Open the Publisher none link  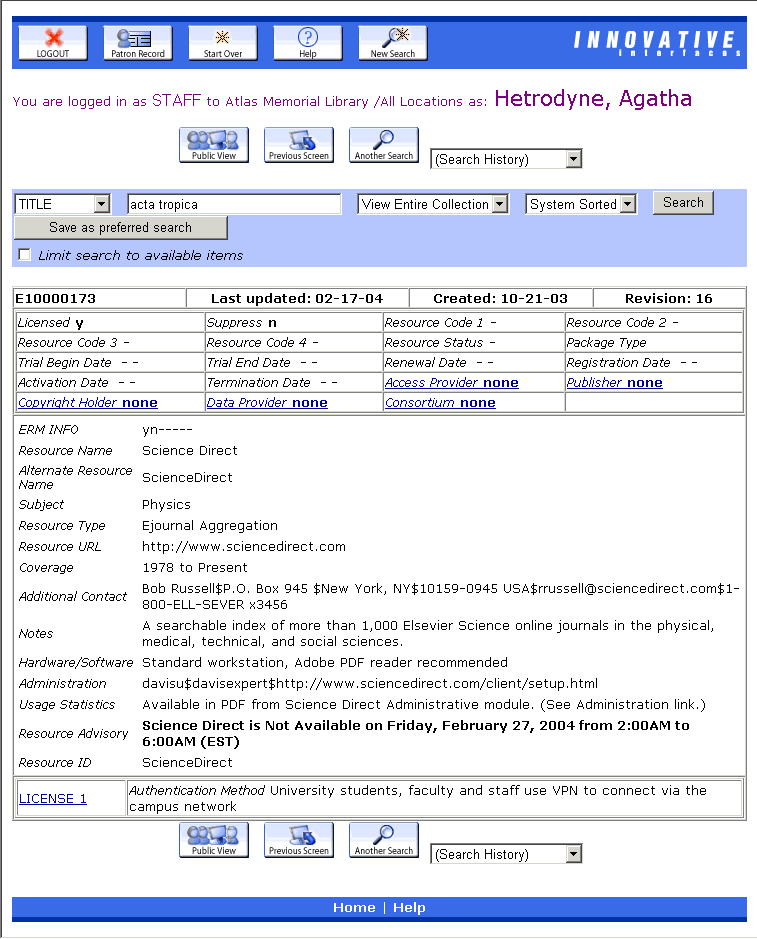pos(614,383)
